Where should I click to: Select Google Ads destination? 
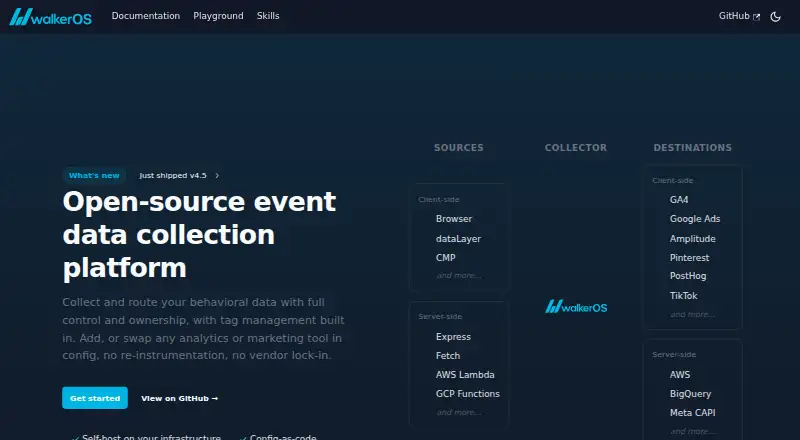click(x=695, y=218)
